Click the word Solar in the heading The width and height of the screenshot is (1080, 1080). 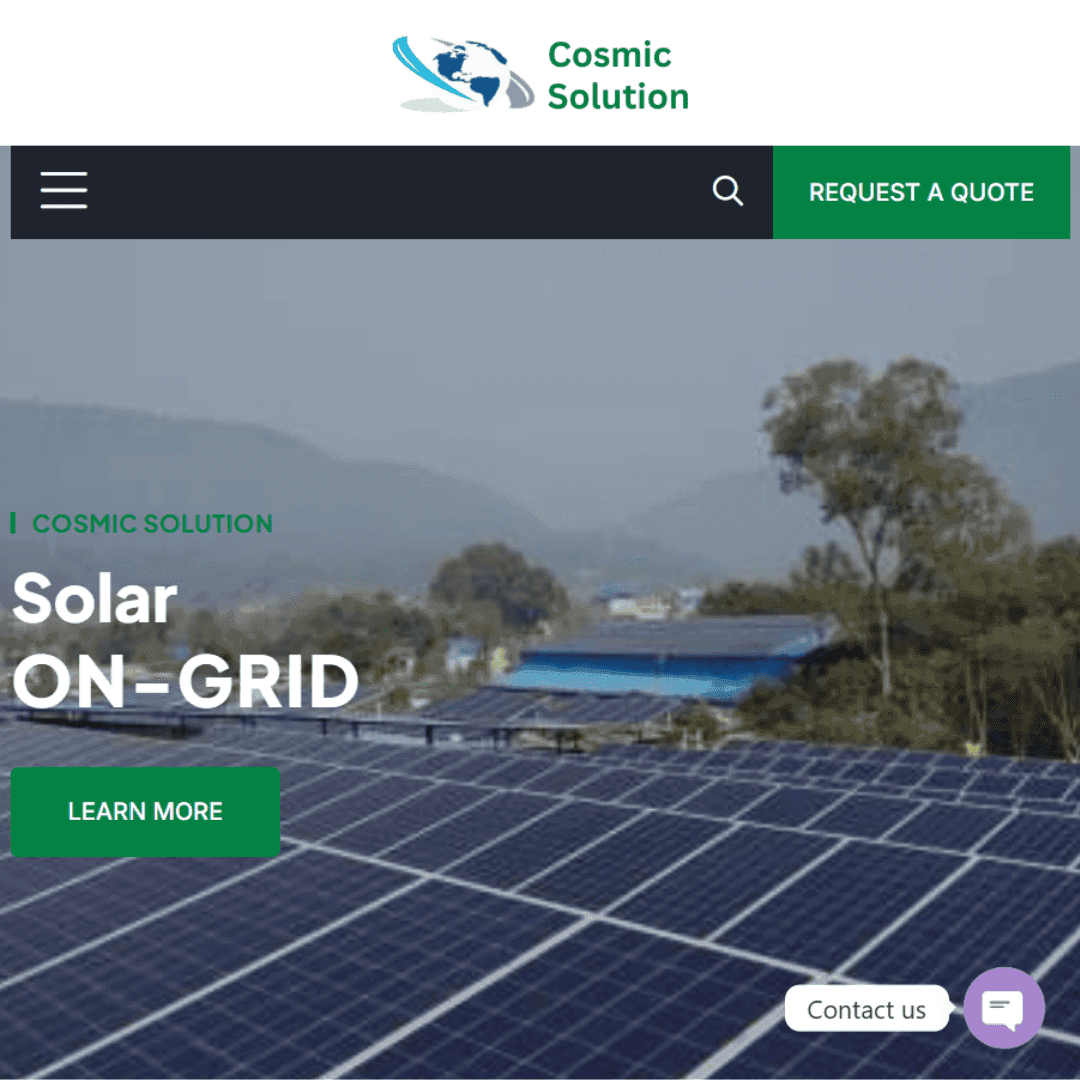coord(95,599)
